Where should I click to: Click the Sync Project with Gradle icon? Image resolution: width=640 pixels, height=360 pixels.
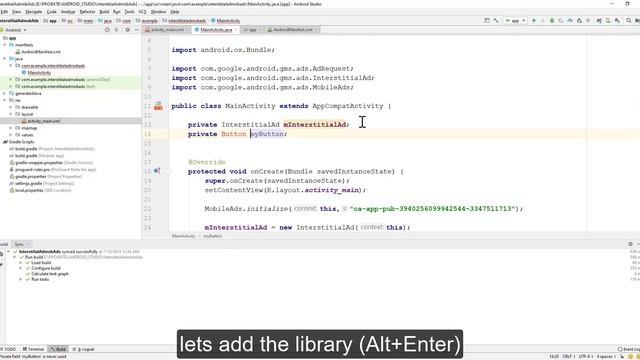click(599, 20)
